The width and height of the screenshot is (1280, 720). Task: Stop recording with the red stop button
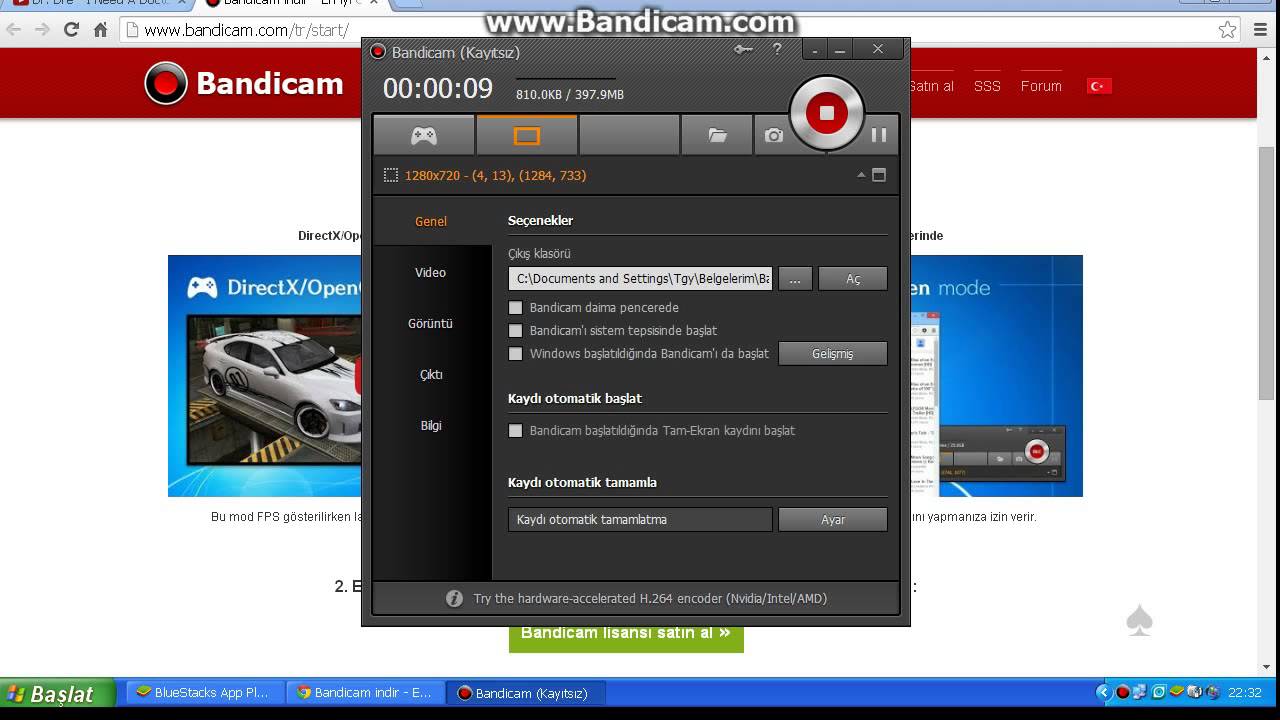click(x=826, y=113)
